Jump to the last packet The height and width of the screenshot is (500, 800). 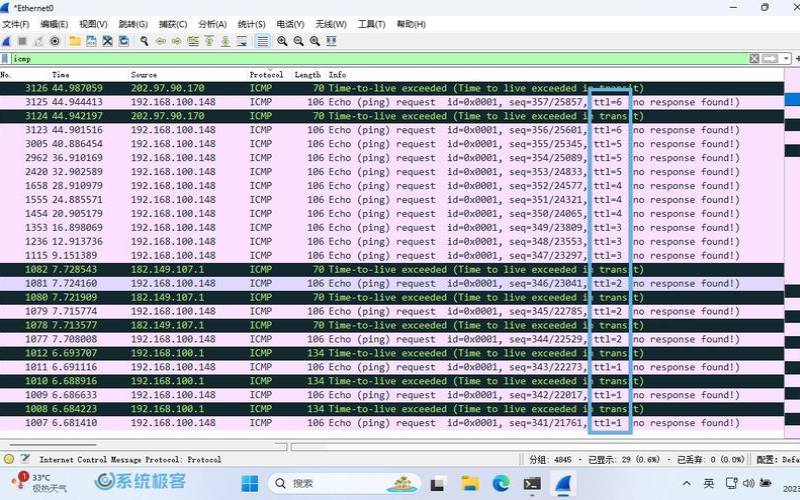pos(225,41)
